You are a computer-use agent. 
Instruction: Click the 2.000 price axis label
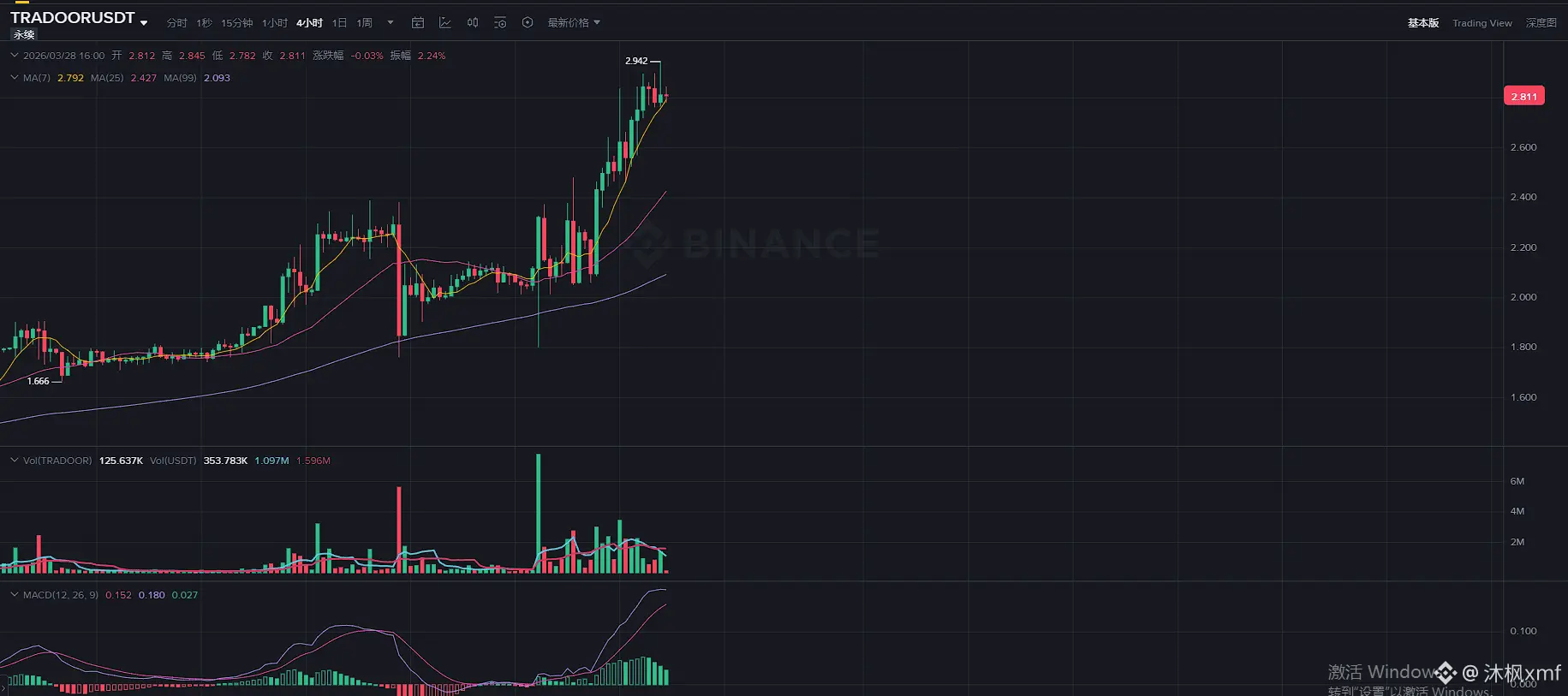(x=1523, y=297)
